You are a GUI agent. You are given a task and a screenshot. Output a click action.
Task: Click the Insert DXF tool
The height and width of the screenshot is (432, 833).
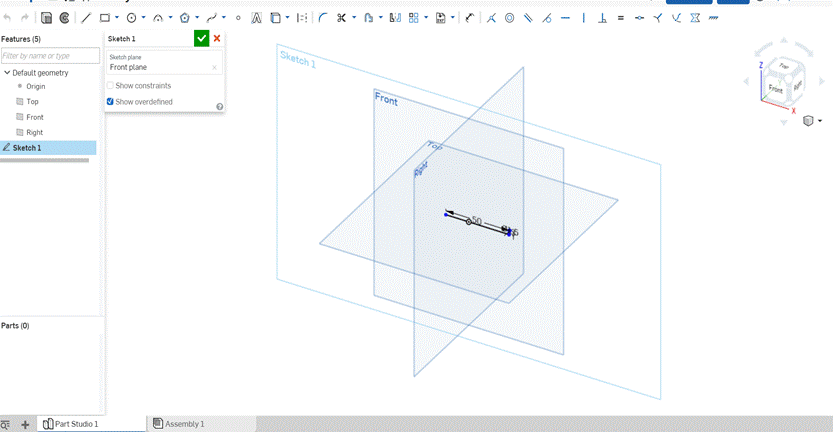click(x=440, y=18)
